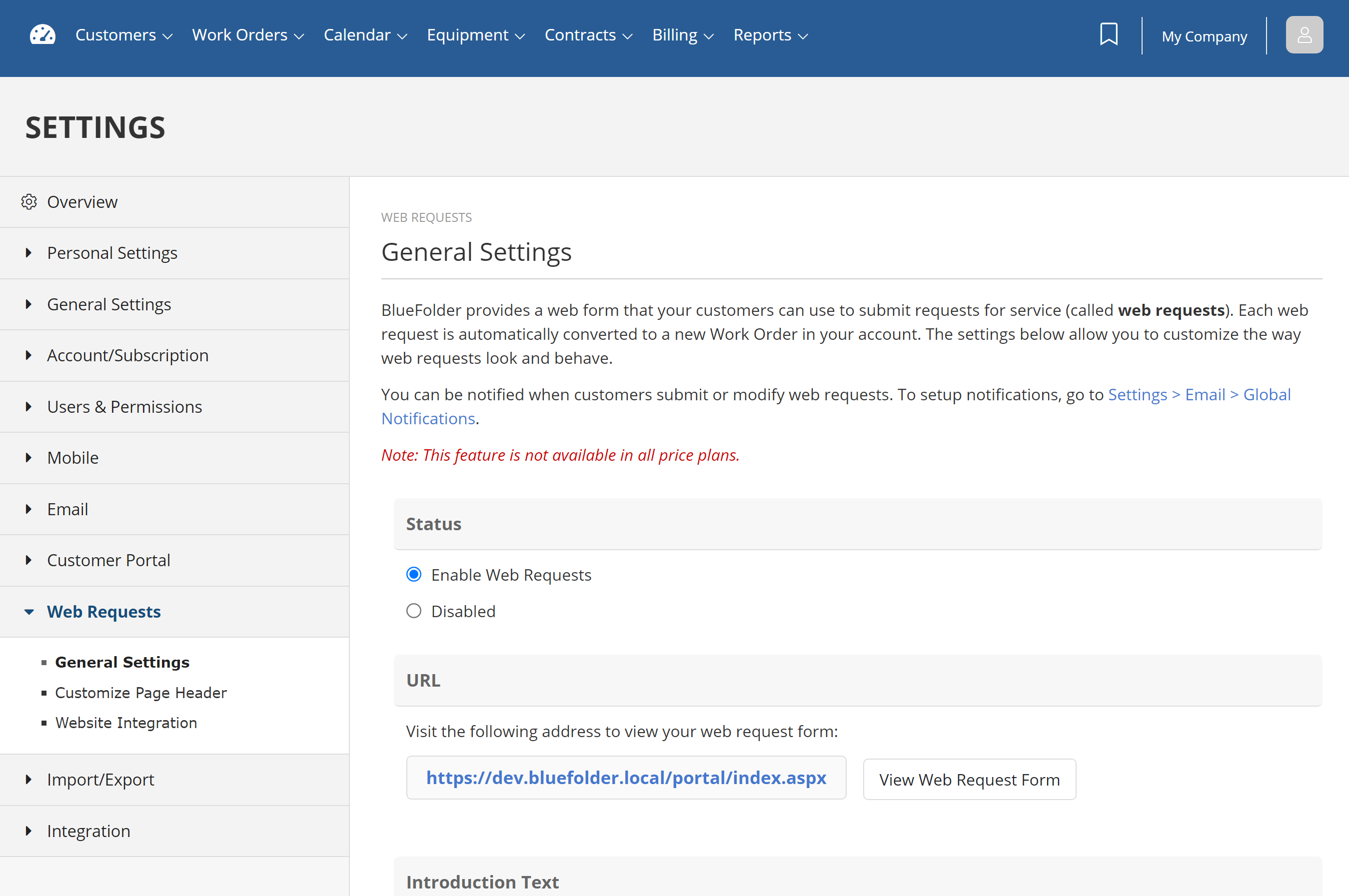Click the Email sidebar label
1349x896 pixels.
click(67, 509)
